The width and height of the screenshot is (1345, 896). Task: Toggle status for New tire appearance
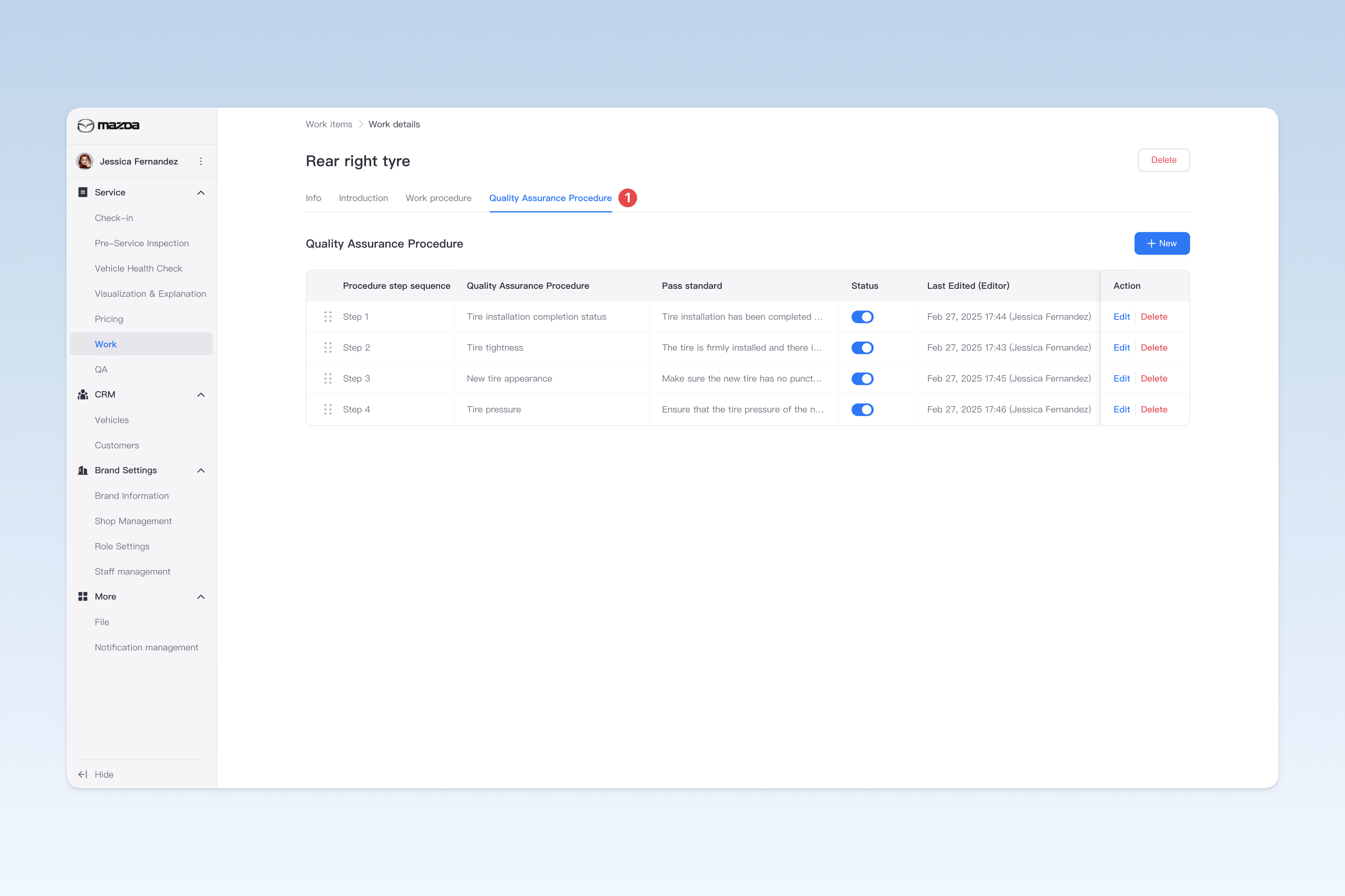click(862, 378)
